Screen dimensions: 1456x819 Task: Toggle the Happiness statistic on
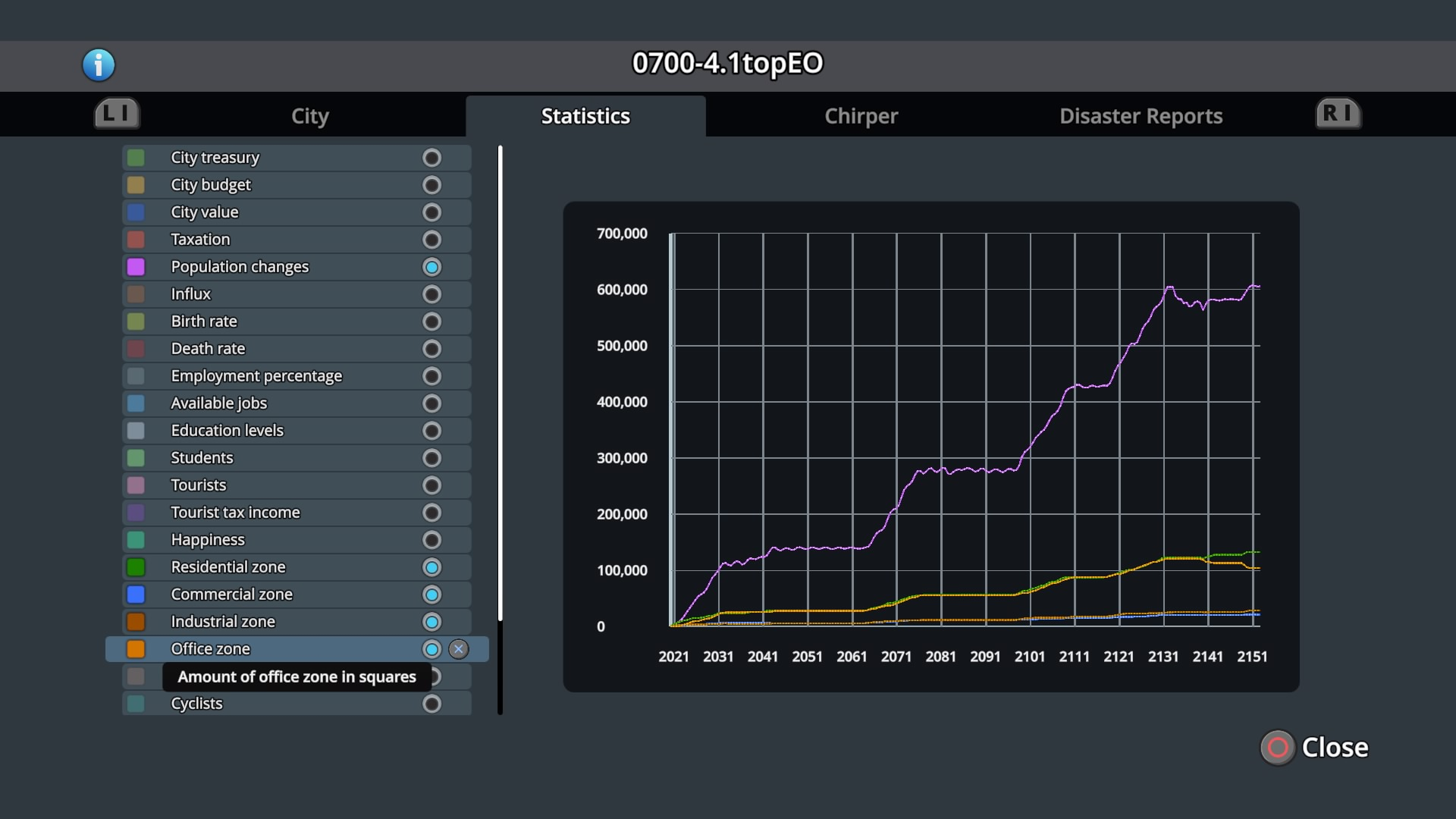pos(431,540)
